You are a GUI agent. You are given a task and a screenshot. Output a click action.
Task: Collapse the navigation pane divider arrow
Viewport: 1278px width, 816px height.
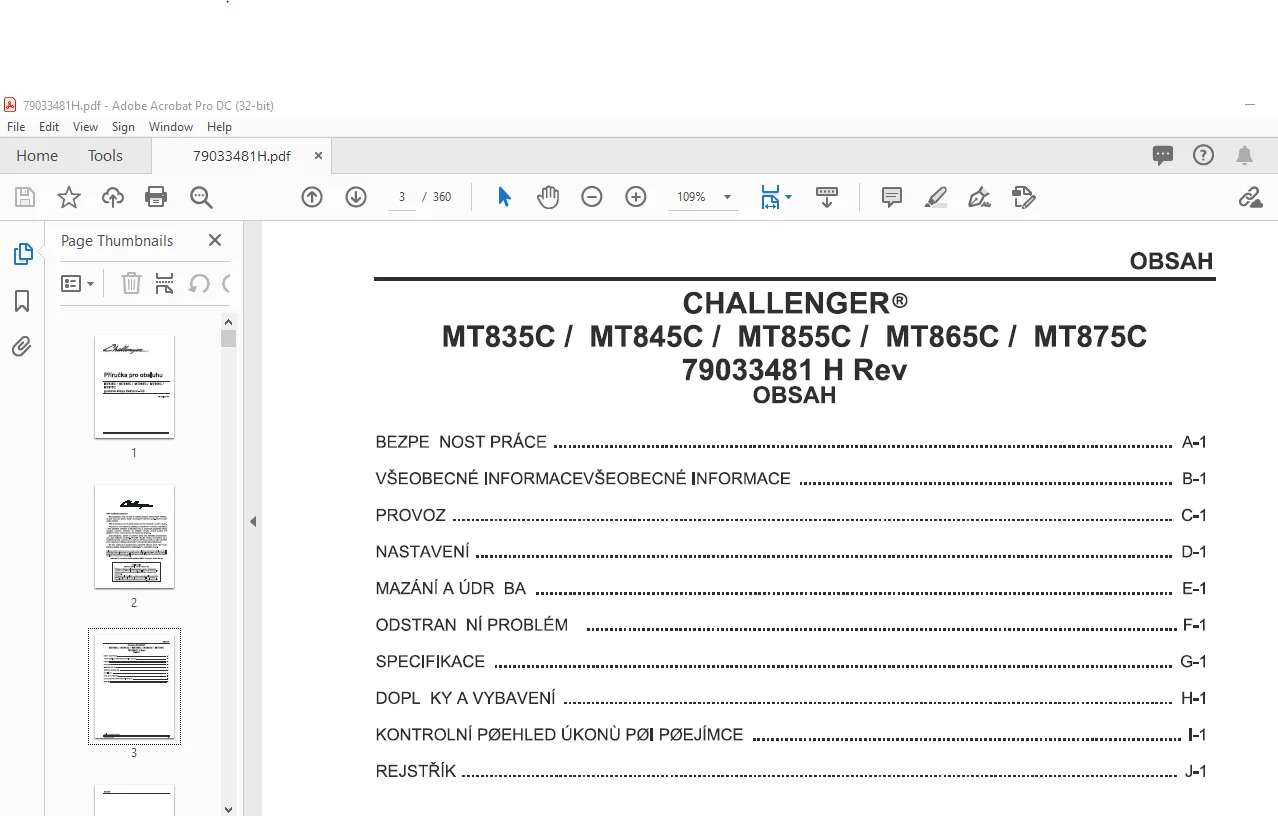point(253,521)
